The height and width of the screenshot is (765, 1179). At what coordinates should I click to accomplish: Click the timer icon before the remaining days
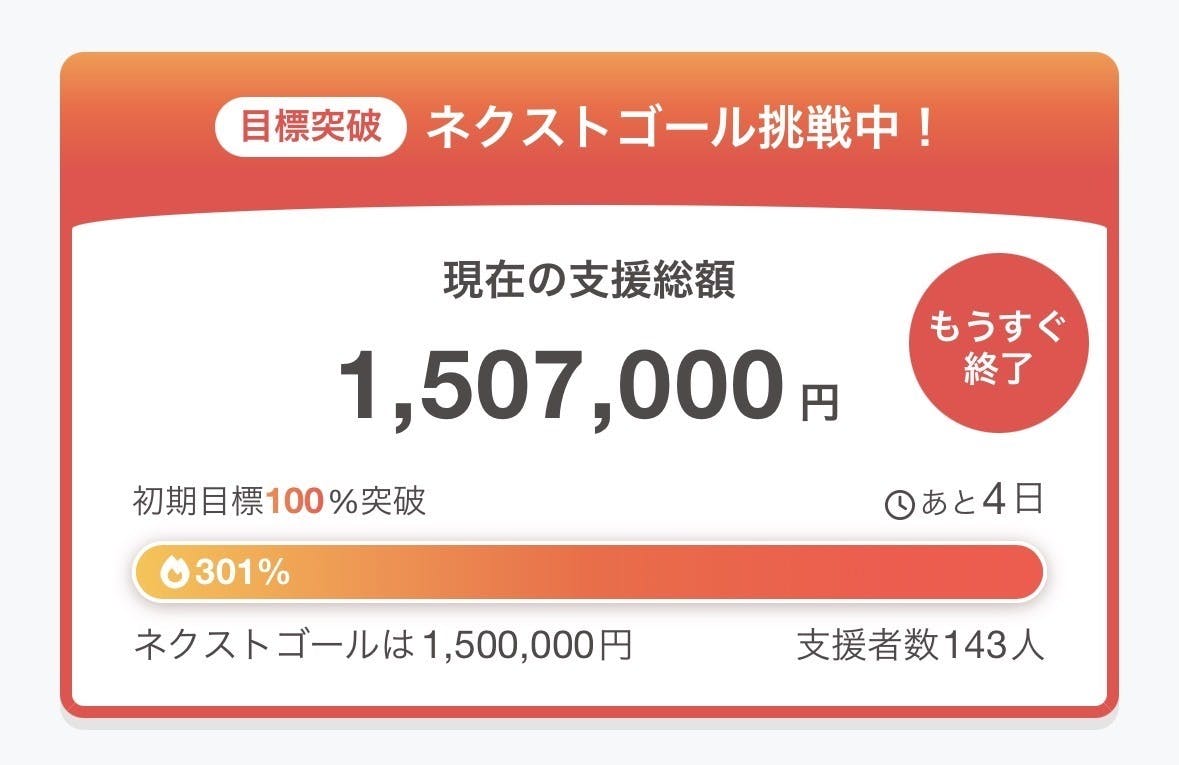900,504
